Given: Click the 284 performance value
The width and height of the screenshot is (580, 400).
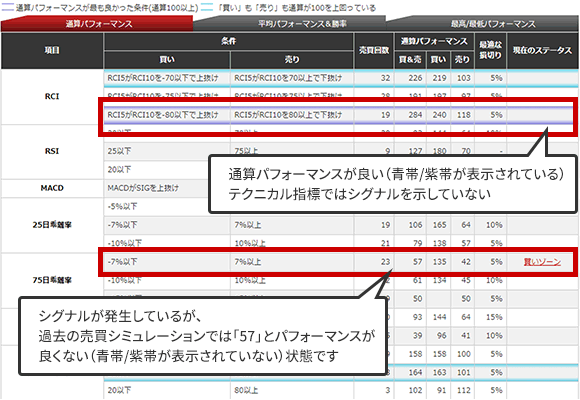Looking at the screenshot, I should (x=415, y=115).
